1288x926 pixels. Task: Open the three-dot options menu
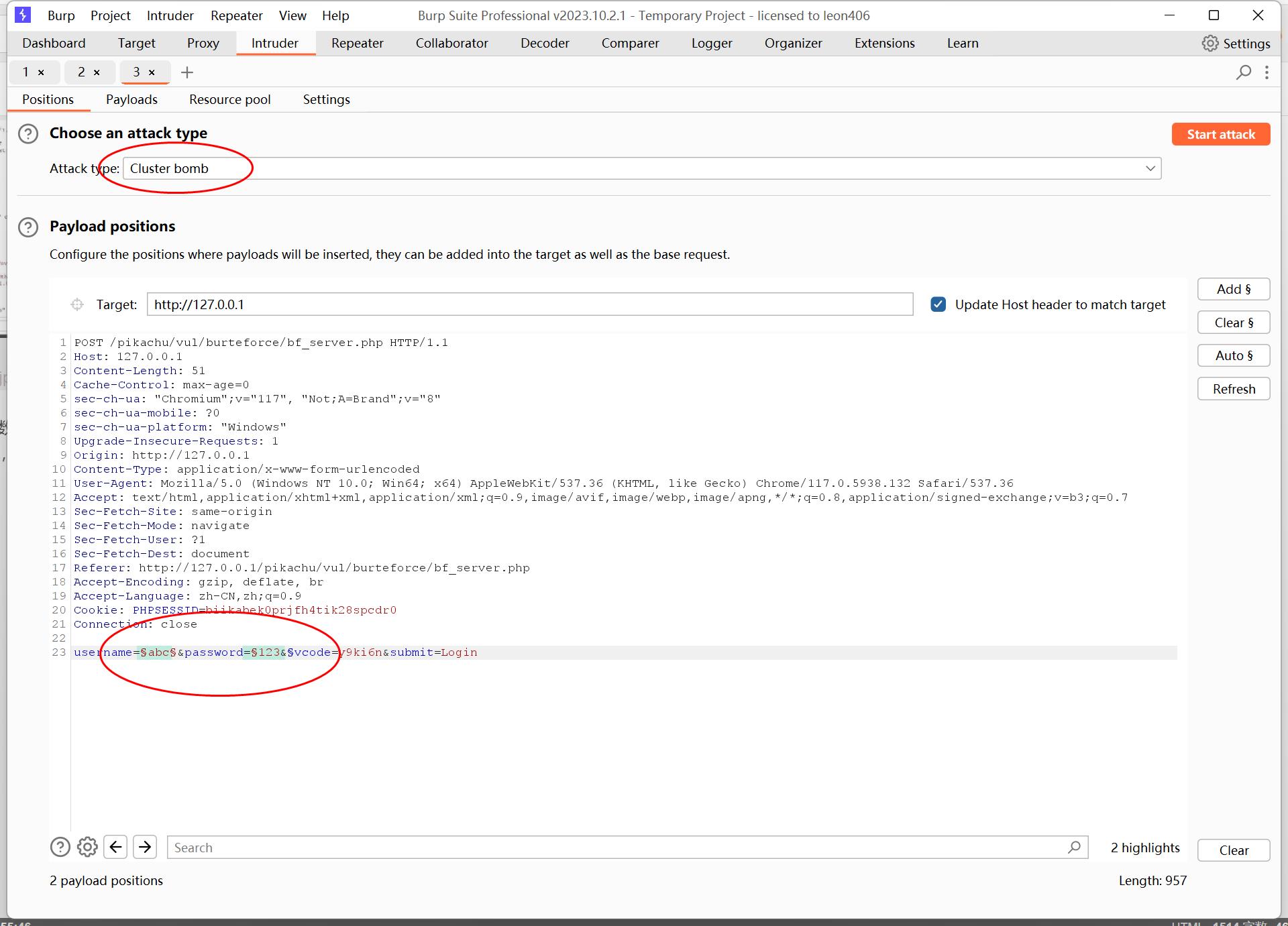[1267, 72]
